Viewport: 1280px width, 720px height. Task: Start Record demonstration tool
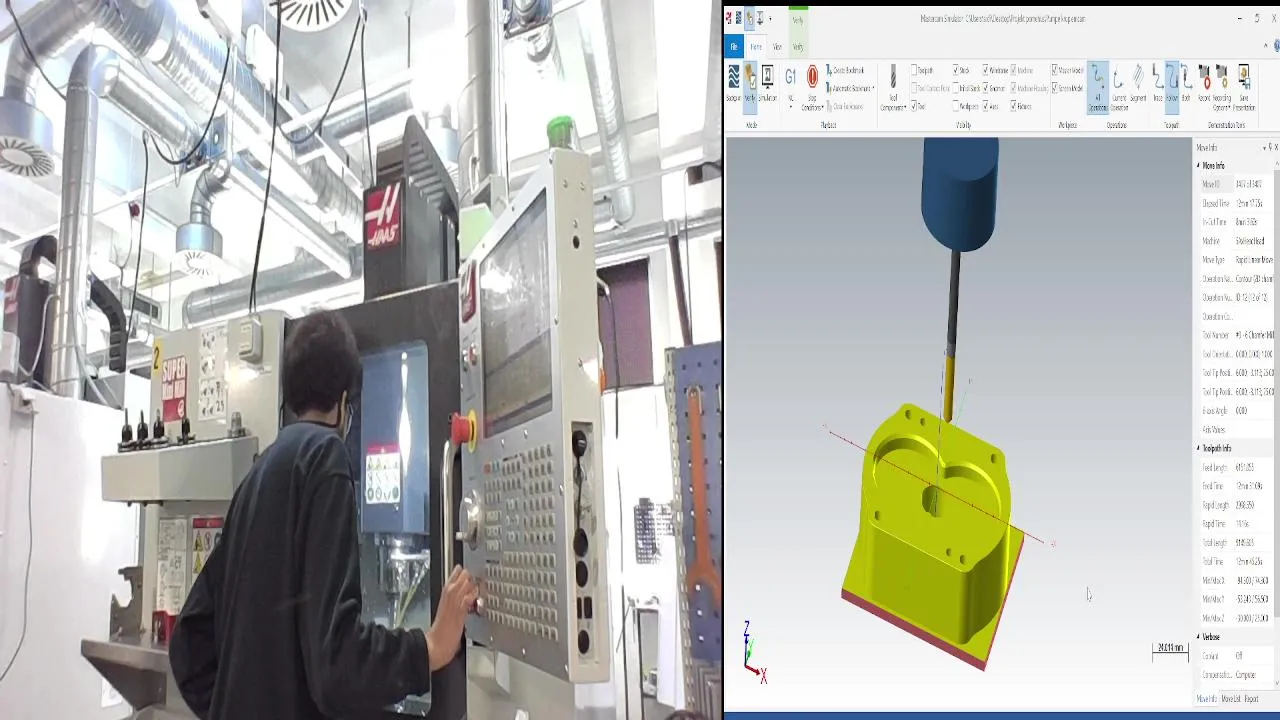pos(1205,85)
